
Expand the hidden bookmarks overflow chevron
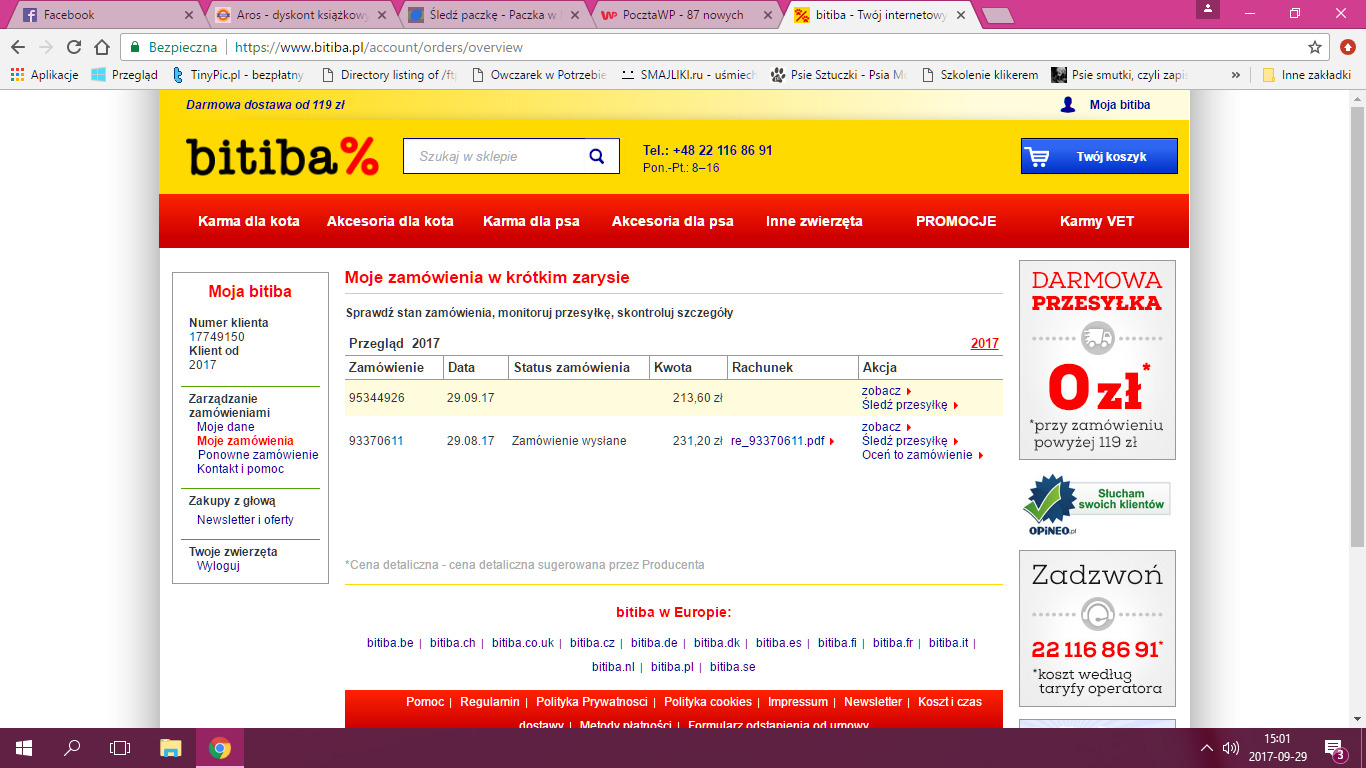(x=1236, y=74)
